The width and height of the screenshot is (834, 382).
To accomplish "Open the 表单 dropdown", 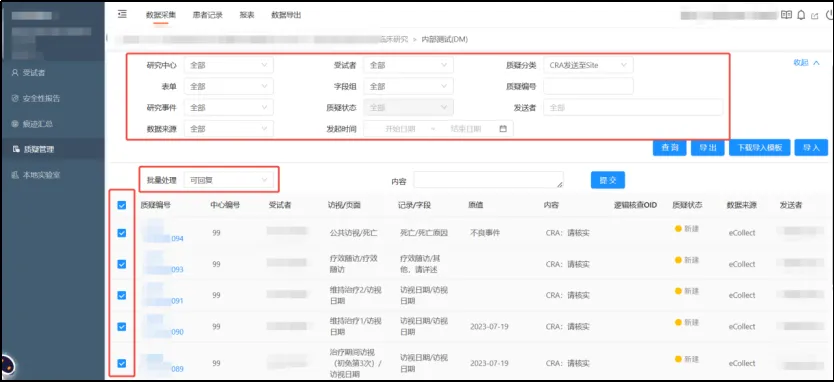I will (x=229, y=86).
